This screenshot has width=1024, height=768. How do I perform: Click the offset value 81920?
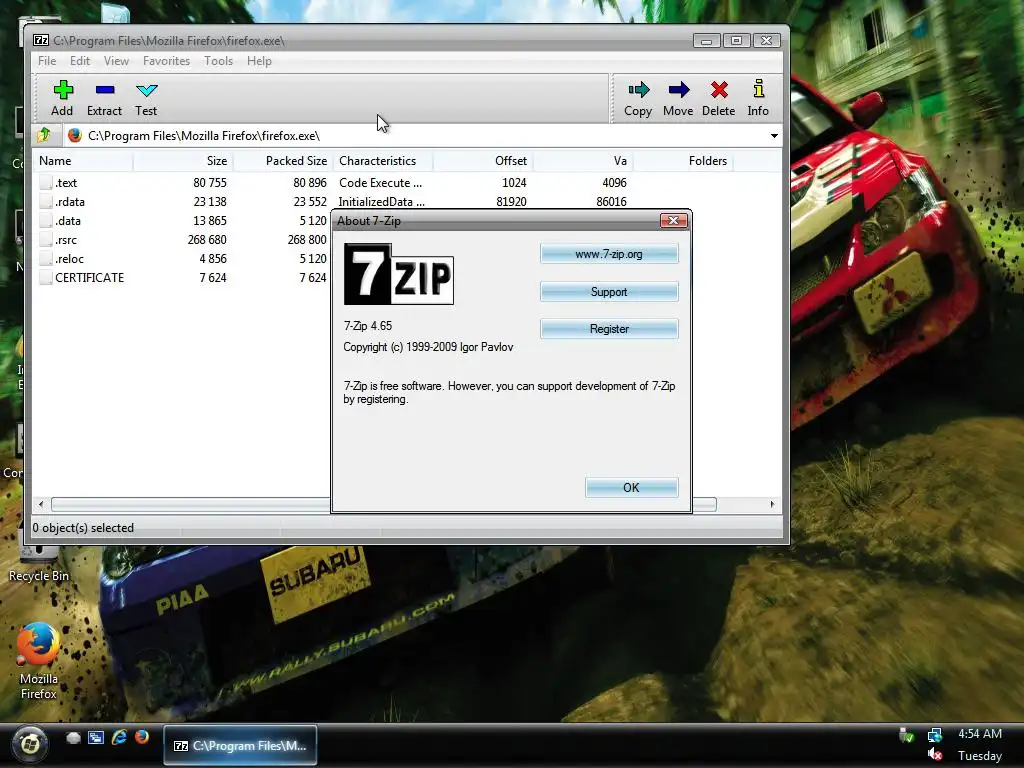click(511, 202)
